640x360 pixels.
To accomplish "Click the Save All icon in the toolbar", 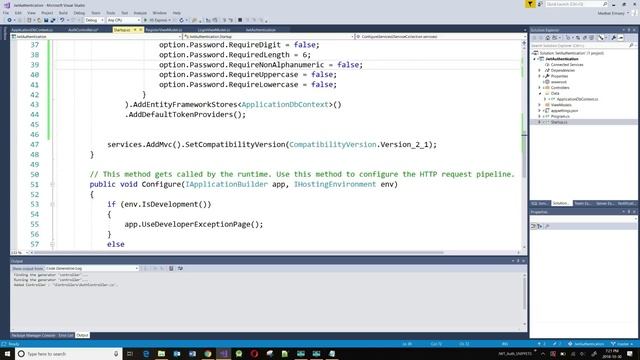I will [53, 20].
